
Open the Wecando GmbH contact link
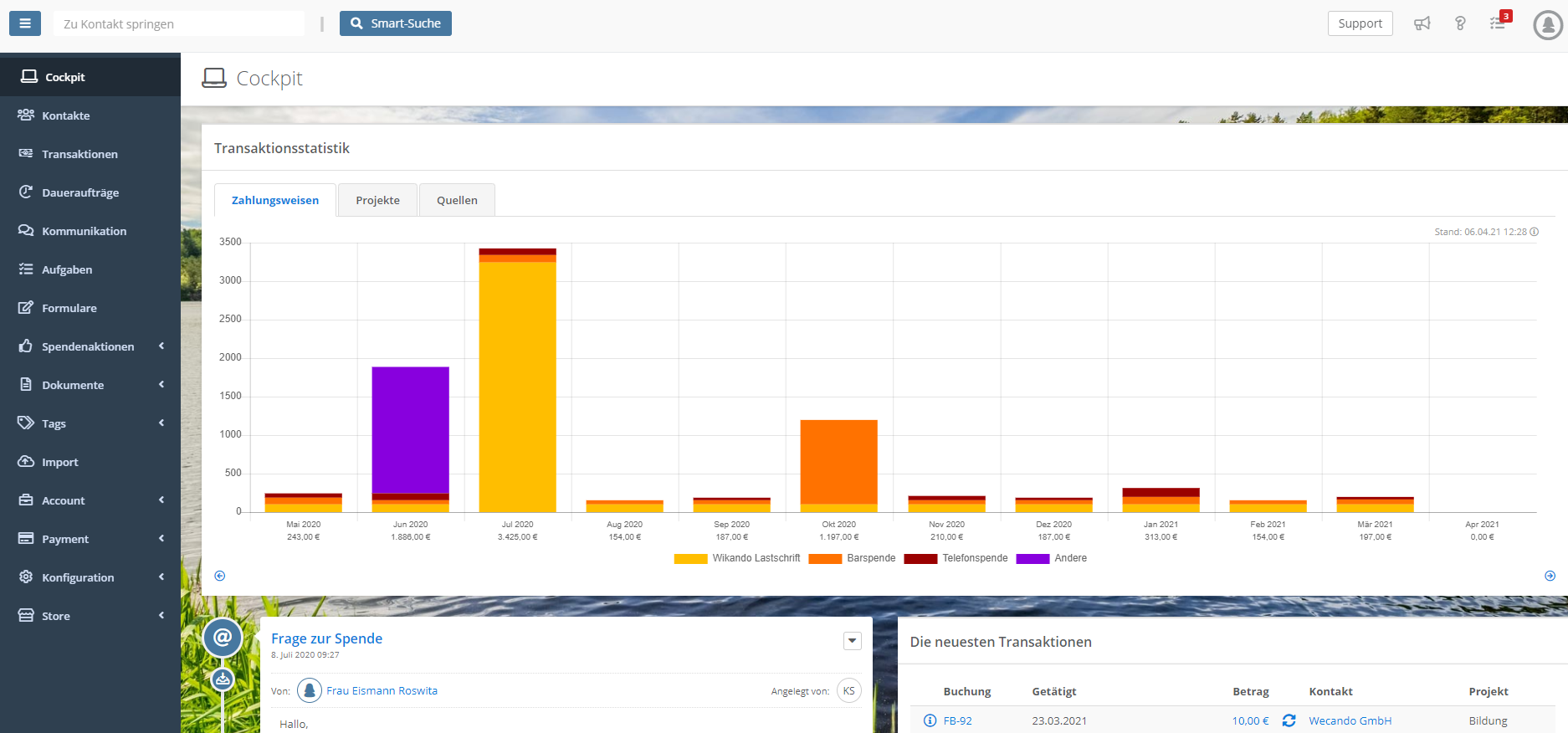(x=1350, y=720)
